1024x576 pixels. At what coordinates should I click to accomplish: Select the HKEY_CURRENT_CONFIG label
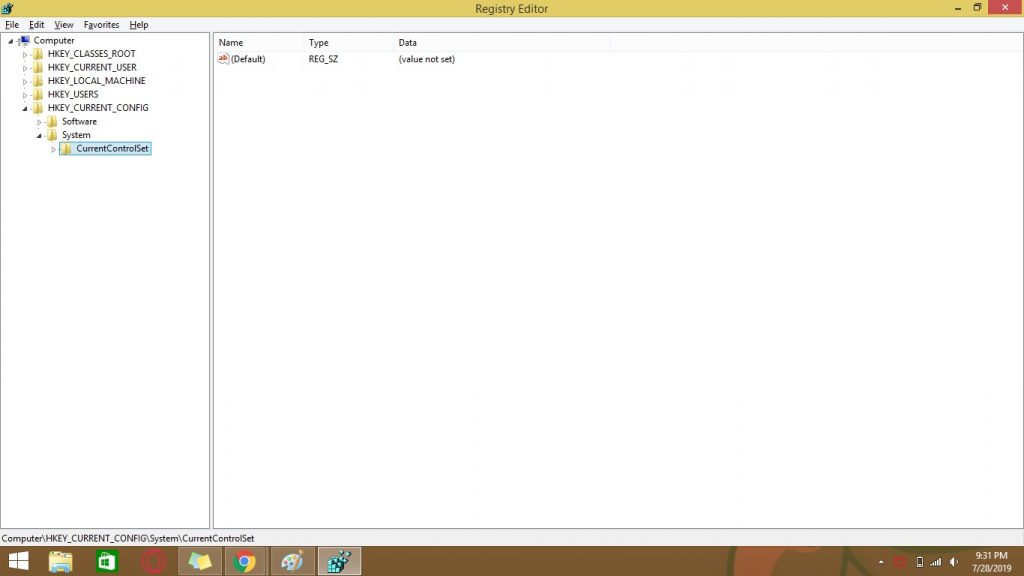[x=98, y=108]
